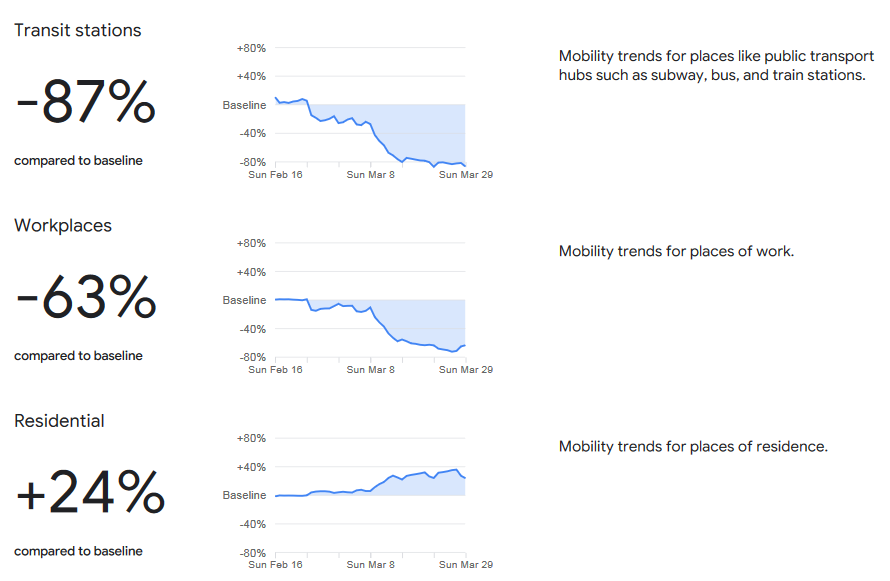This screenshot has height=581, width=890.
Task: Click the +80% label on workplaces chart
Action: point(251,243)
